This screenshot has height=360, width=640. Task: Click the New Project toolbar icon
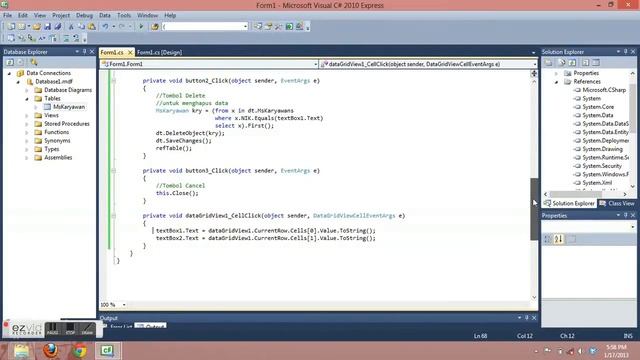click(11, 27)
